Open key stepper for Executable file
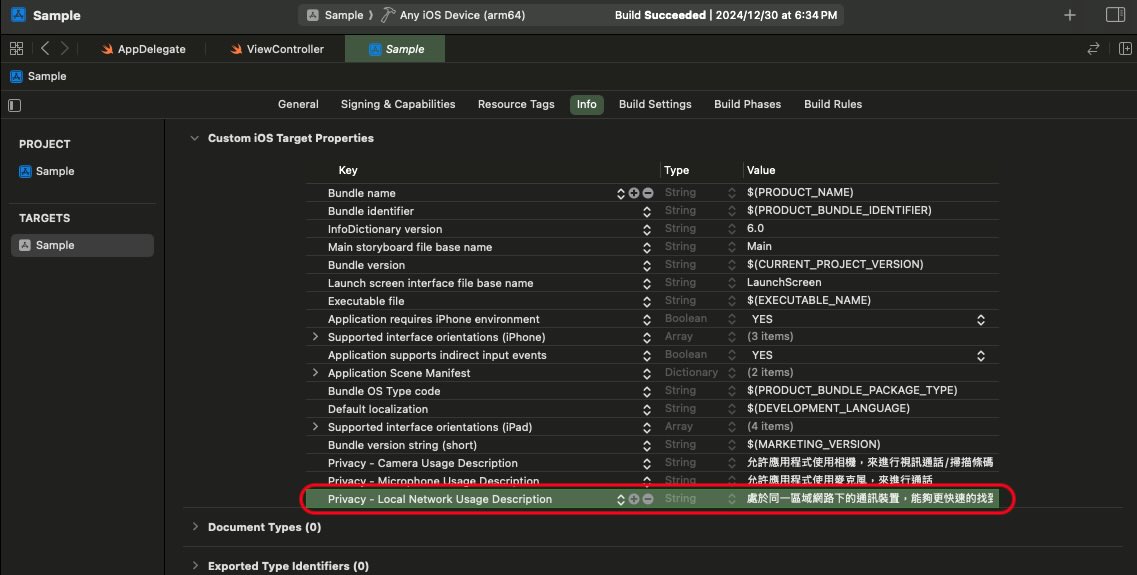 click(647, 301)
